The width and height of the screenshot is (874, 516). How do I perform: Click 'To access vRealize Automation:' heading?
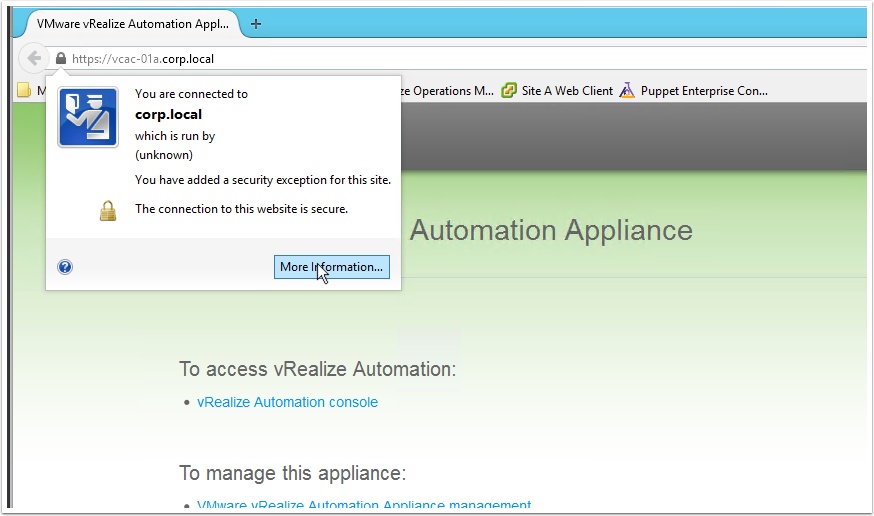(318, 369)
